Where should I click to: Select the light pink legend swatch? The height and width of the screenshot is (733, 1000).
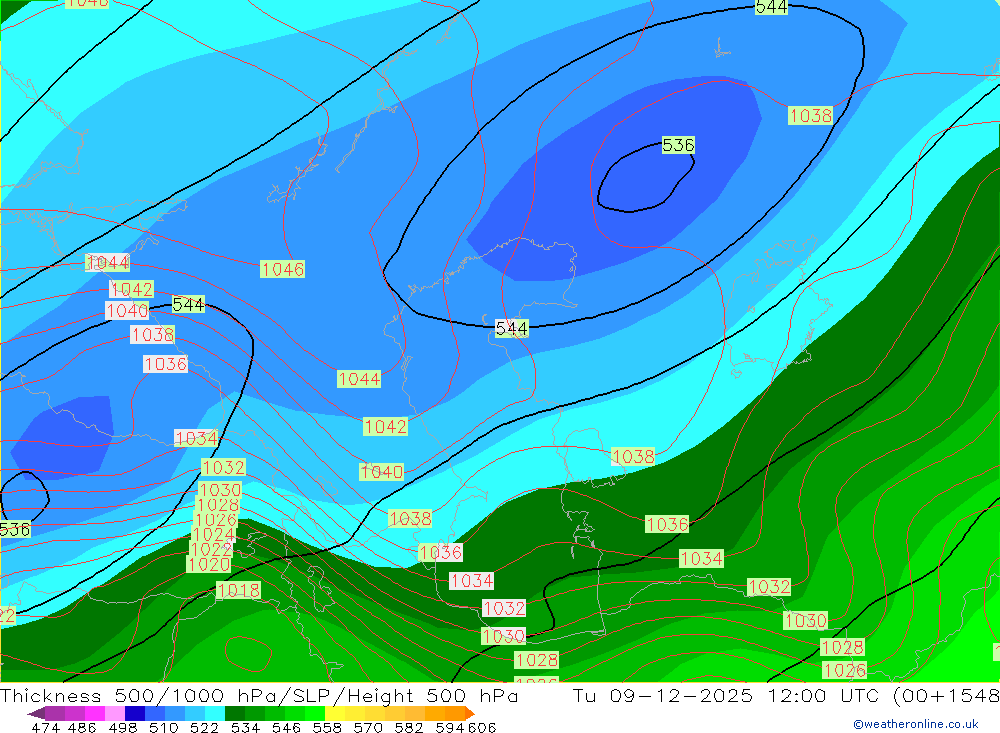click(x=115, y=713)
